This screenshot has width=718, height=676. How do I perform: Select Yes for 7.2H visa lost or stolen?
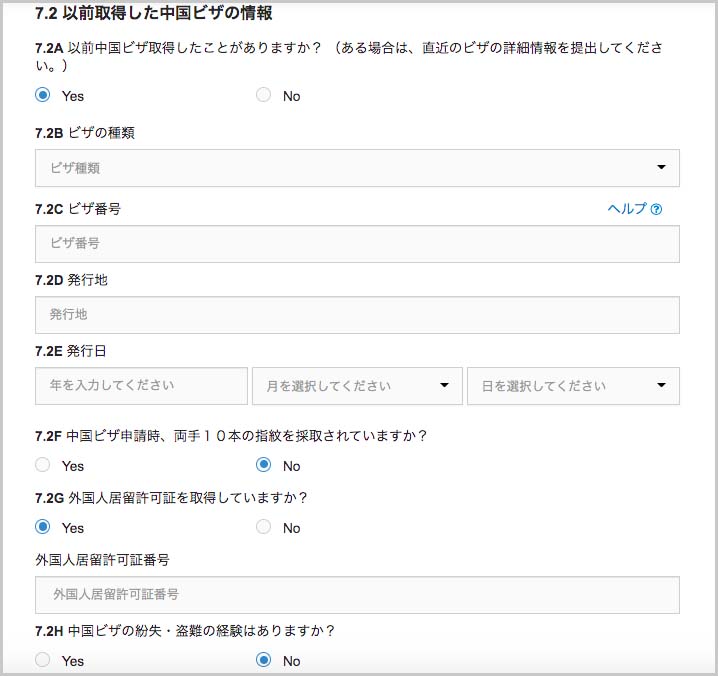43,660
